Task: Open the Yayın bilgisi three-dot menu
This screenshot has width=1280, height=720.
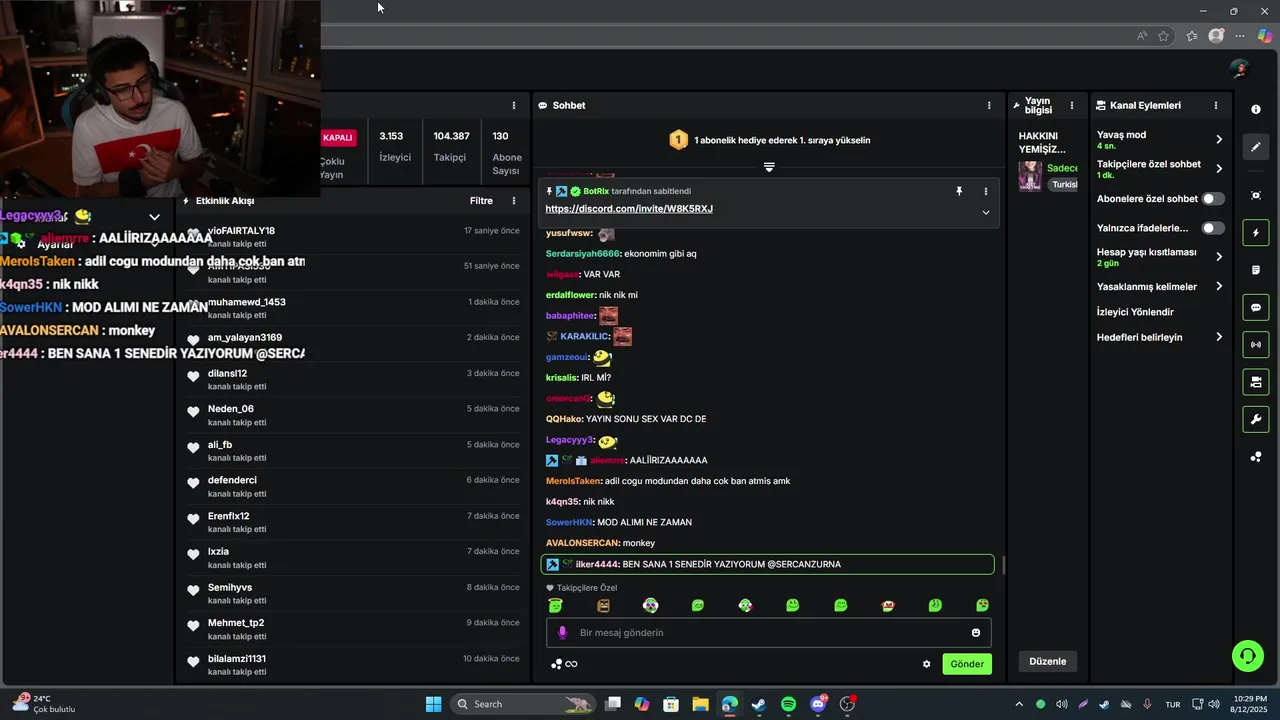Action: [1072, 105]
